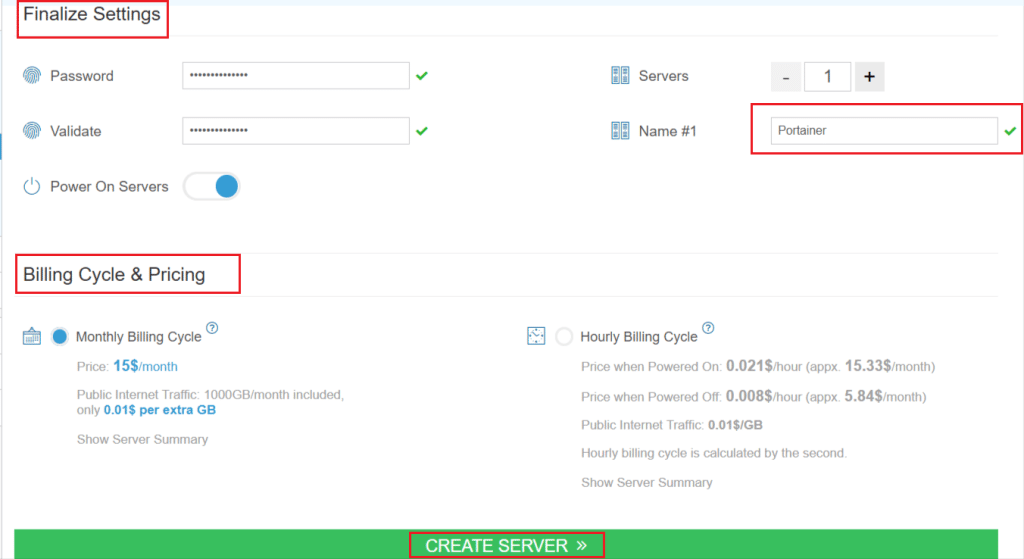This screenshot has height=559, width=1024.
Task: Select Monthly Billing Cycle radio button
Action: pos(59,336)
